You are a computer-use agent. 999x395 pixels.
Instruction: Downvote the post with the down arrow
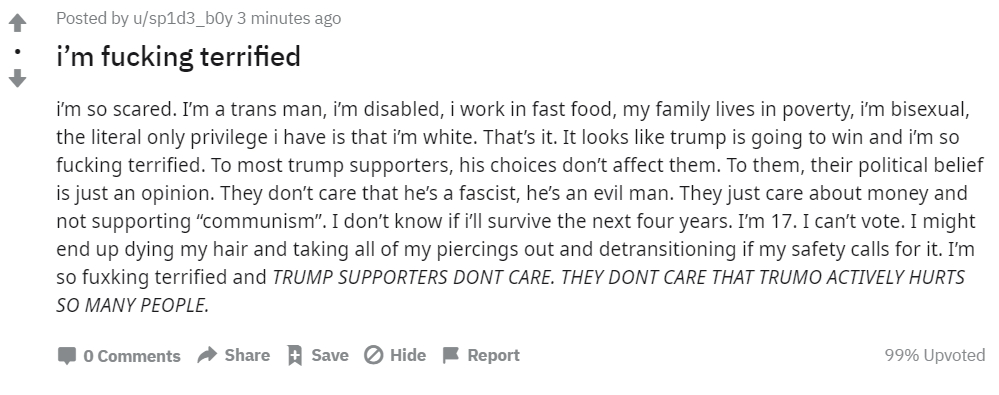17,78
